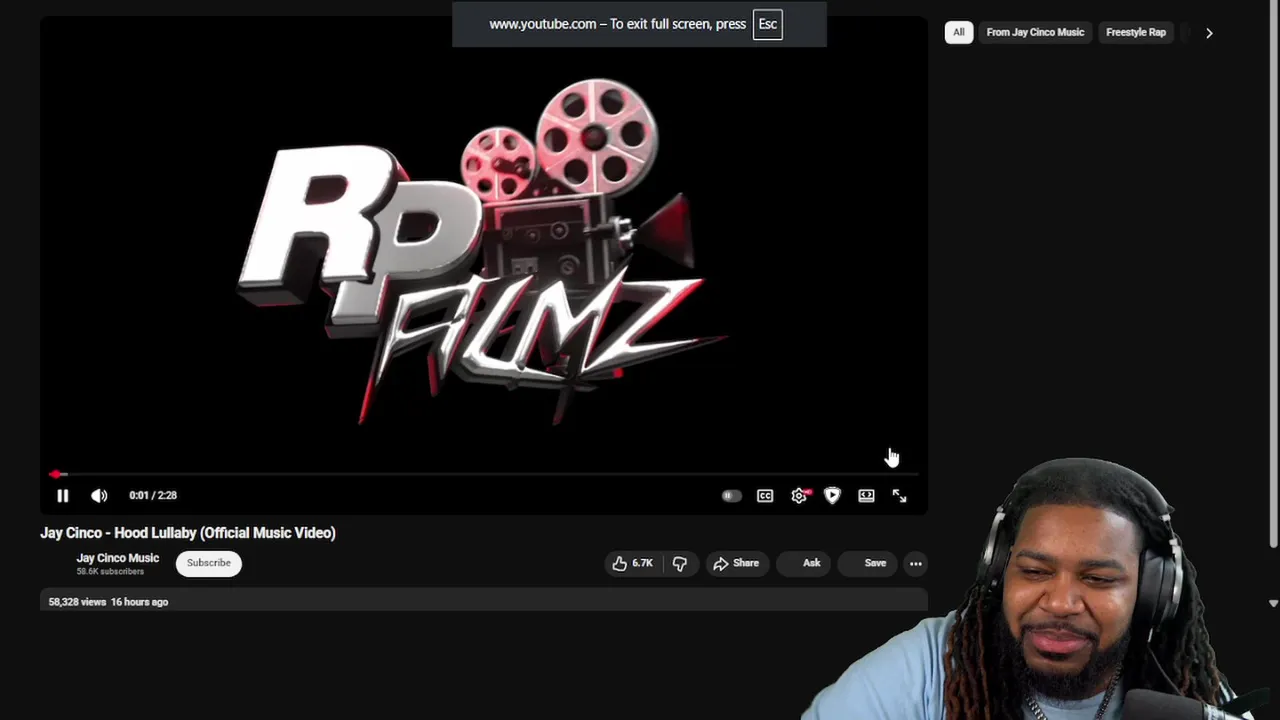This screenshot has height=720, width=1280.
Task: Select the All filter chip
Action: (958, 32)
